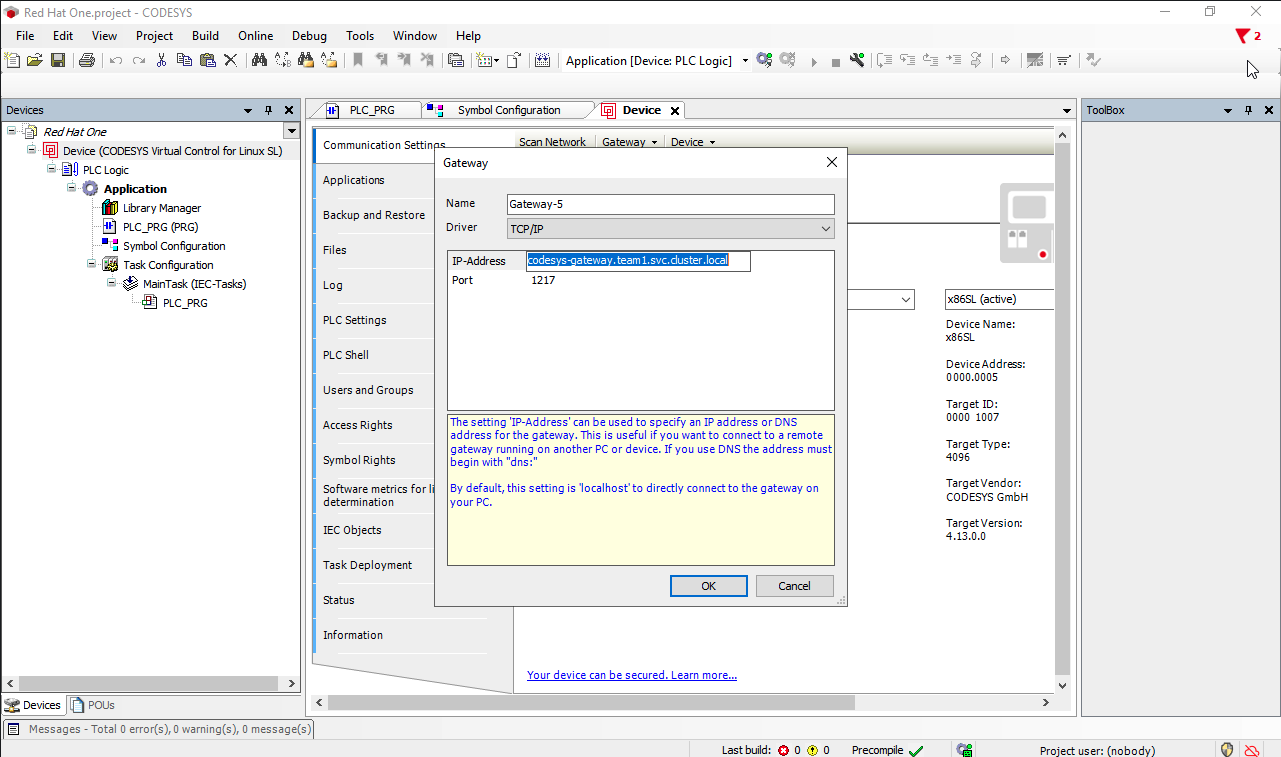Pin the Devices panel with pushpin icon
Screen dimensions: 1281x757
click(268, 110)
